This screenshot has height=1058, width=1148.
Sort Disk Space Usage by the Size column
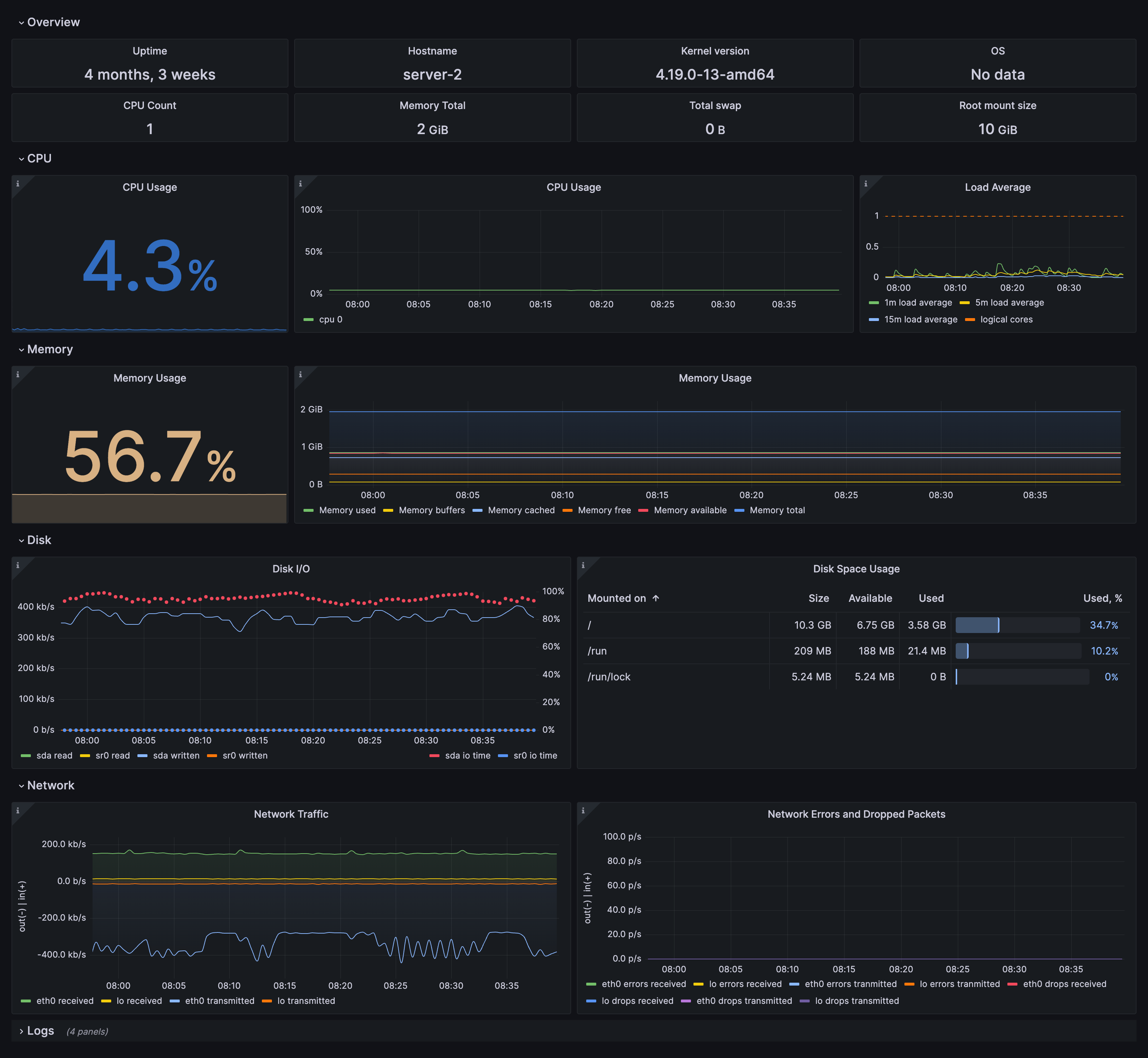(x=819, y=598)
